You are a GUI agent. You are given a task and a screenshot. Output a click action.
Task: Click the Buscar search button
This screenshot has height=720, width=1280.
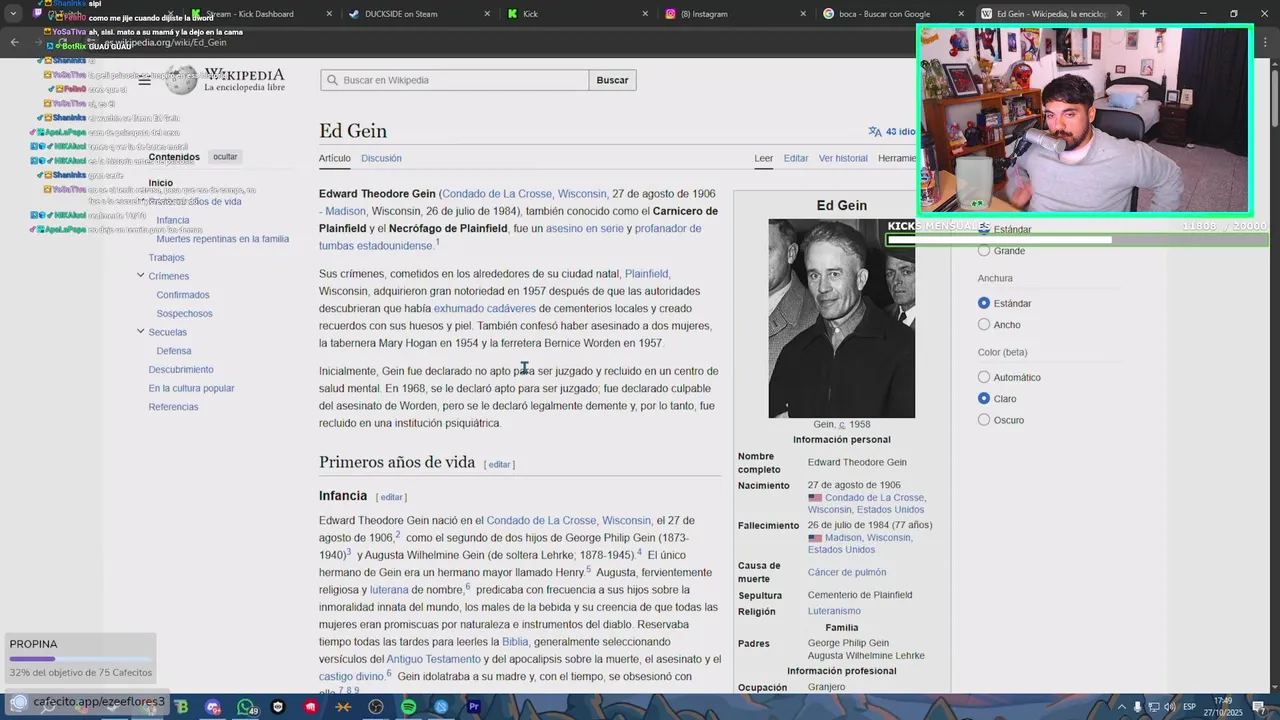613,80
